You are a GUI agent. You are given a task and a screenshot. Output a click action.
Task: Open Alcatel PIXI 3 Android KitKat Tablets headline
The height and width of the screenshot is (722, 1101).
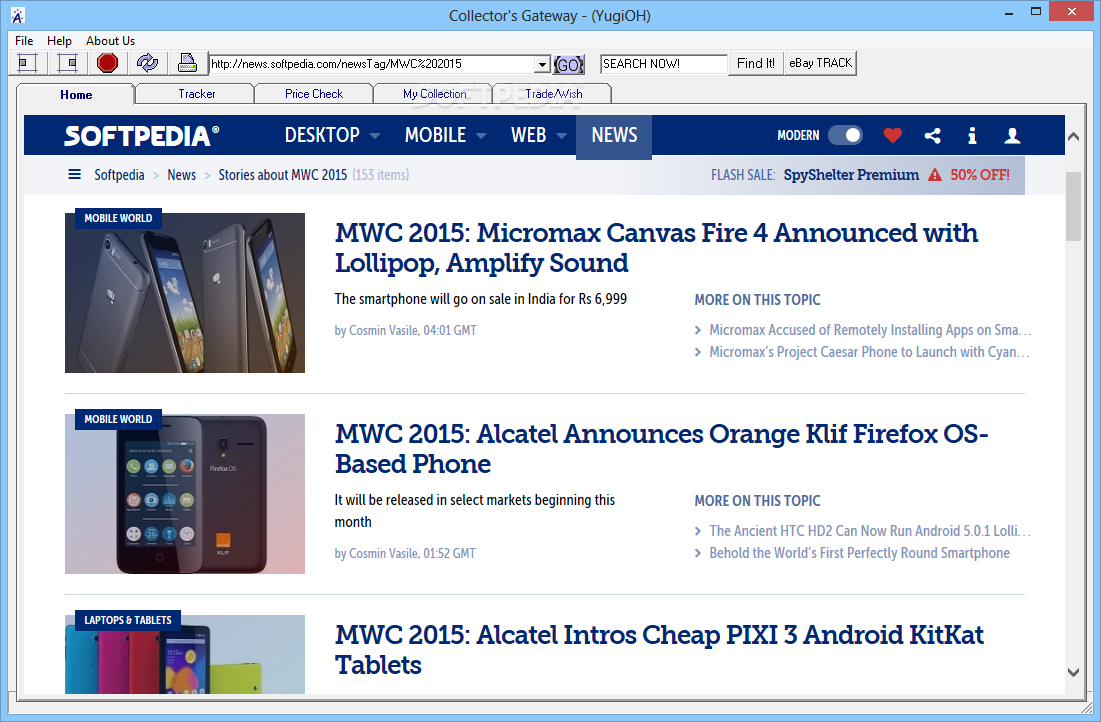click(659, 650)
